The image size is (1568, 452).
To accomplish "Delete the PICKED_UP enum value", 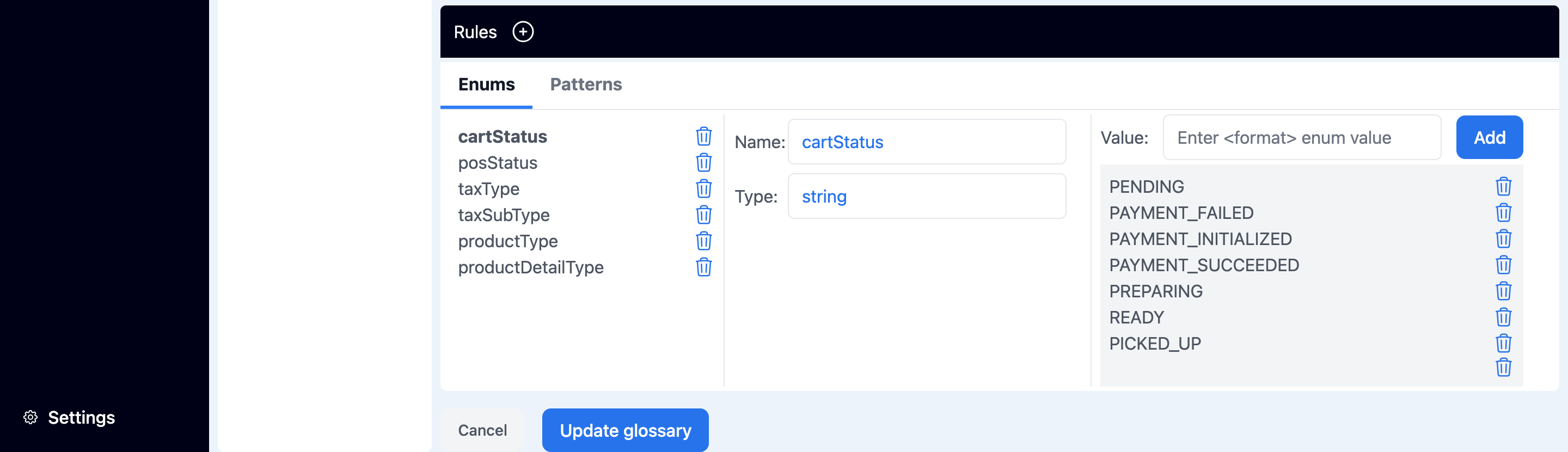I will pos(1503,343).
